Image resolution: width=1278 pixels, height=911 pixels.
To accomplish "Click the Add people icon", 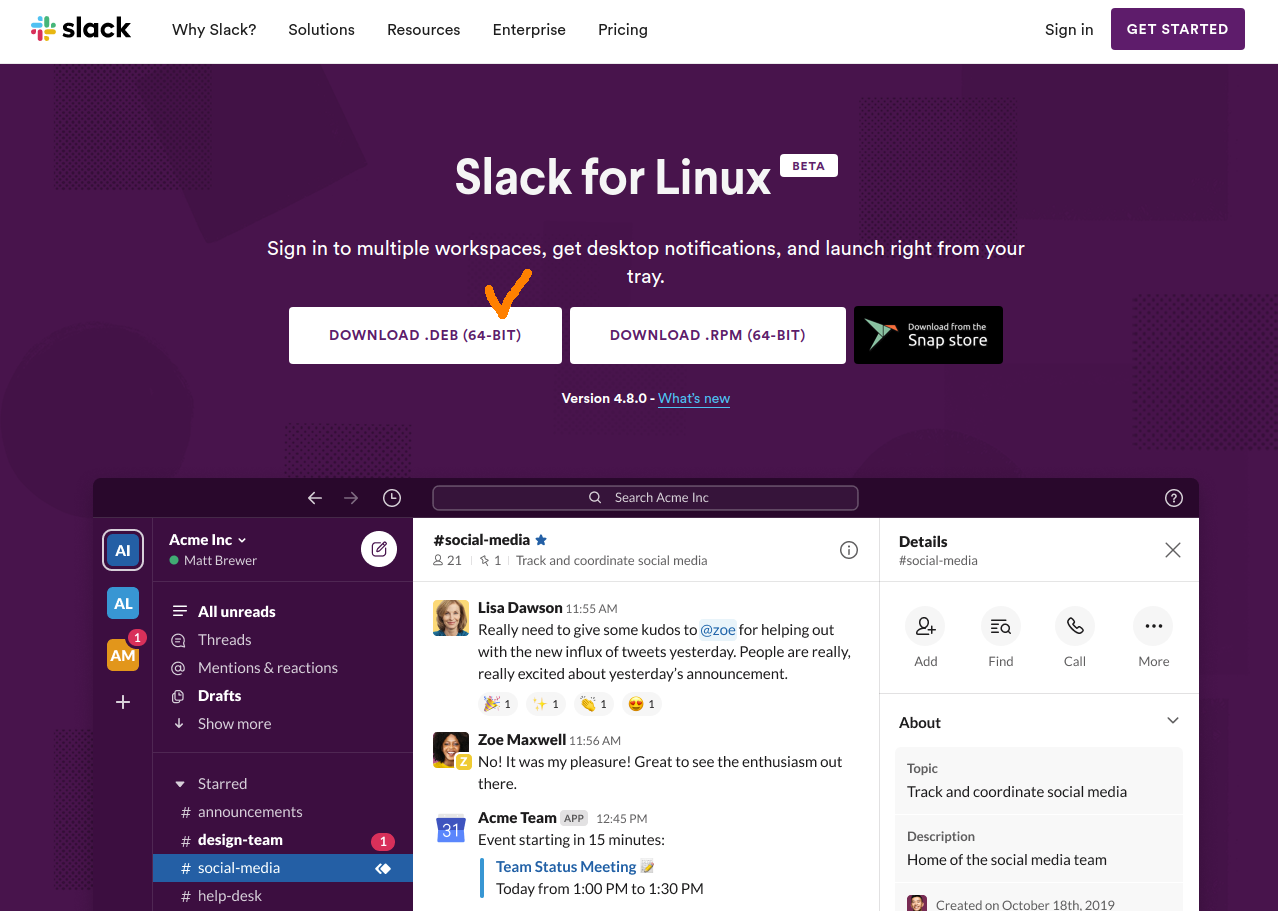I will (x=925, y=627).
